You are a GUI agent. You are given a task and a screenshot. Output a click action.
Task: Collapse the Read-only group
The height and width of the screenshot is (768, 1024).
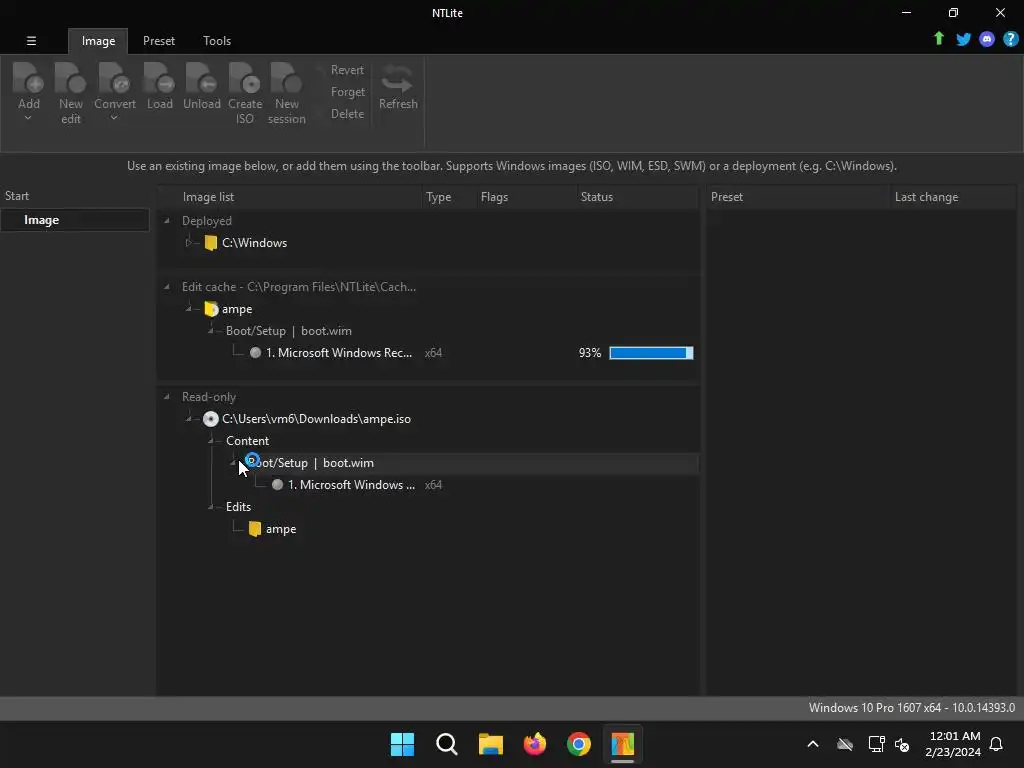pyautogui.click(x=167, y=397)
